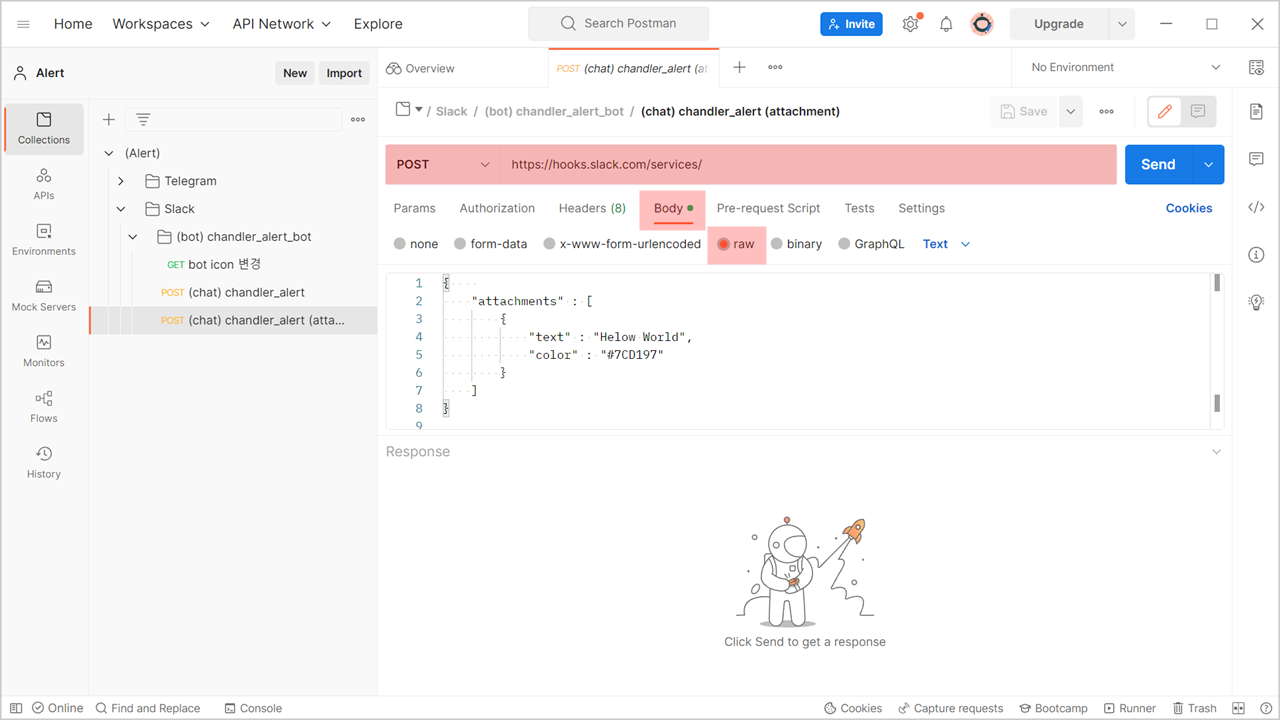This screenshot has height=720, width=1280.
Task: Click the request URL field
Action: coord(808,165)
